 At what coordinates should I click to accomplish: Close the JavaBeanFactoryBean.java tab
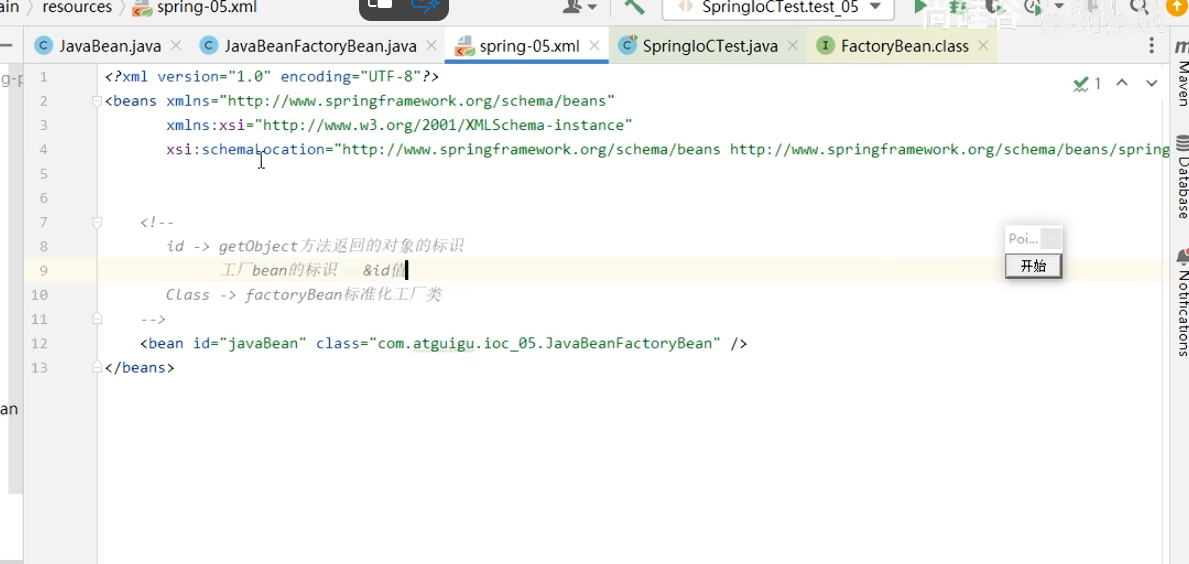431,45
